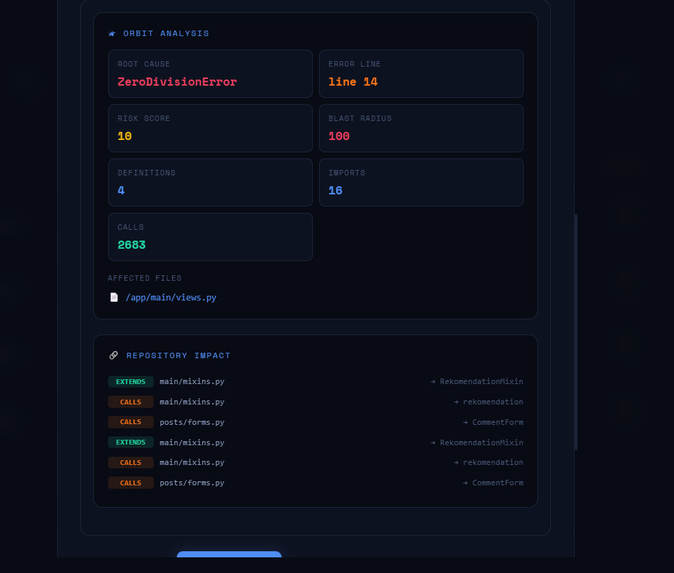The image size is (674, 573).
Task: Click the link icon beside Repository Impact
Action: 113,355
